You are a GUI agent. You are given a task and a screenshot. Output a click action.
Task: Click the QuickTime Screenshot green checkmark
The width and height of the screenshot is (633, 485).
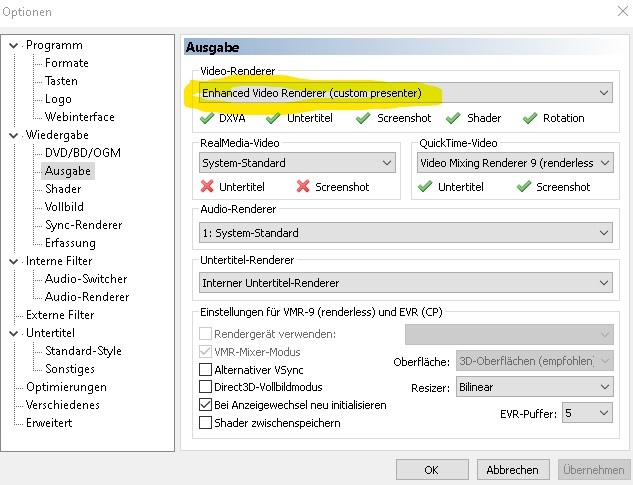point(524,187)
